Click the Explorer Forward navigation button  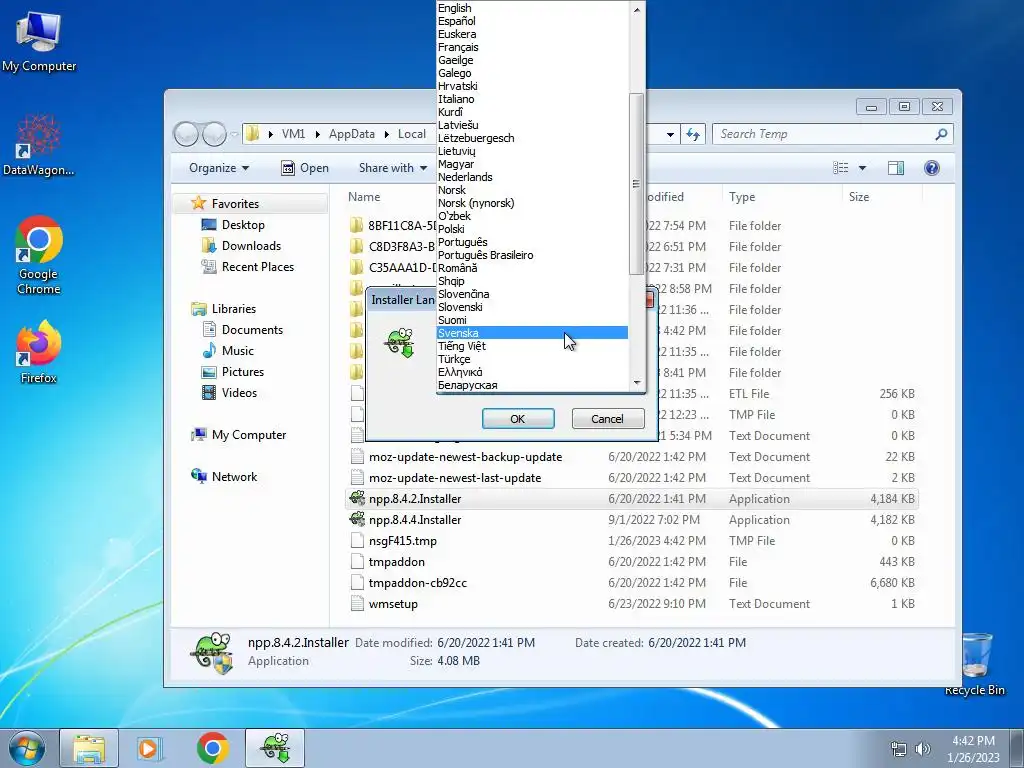[214, 134]
